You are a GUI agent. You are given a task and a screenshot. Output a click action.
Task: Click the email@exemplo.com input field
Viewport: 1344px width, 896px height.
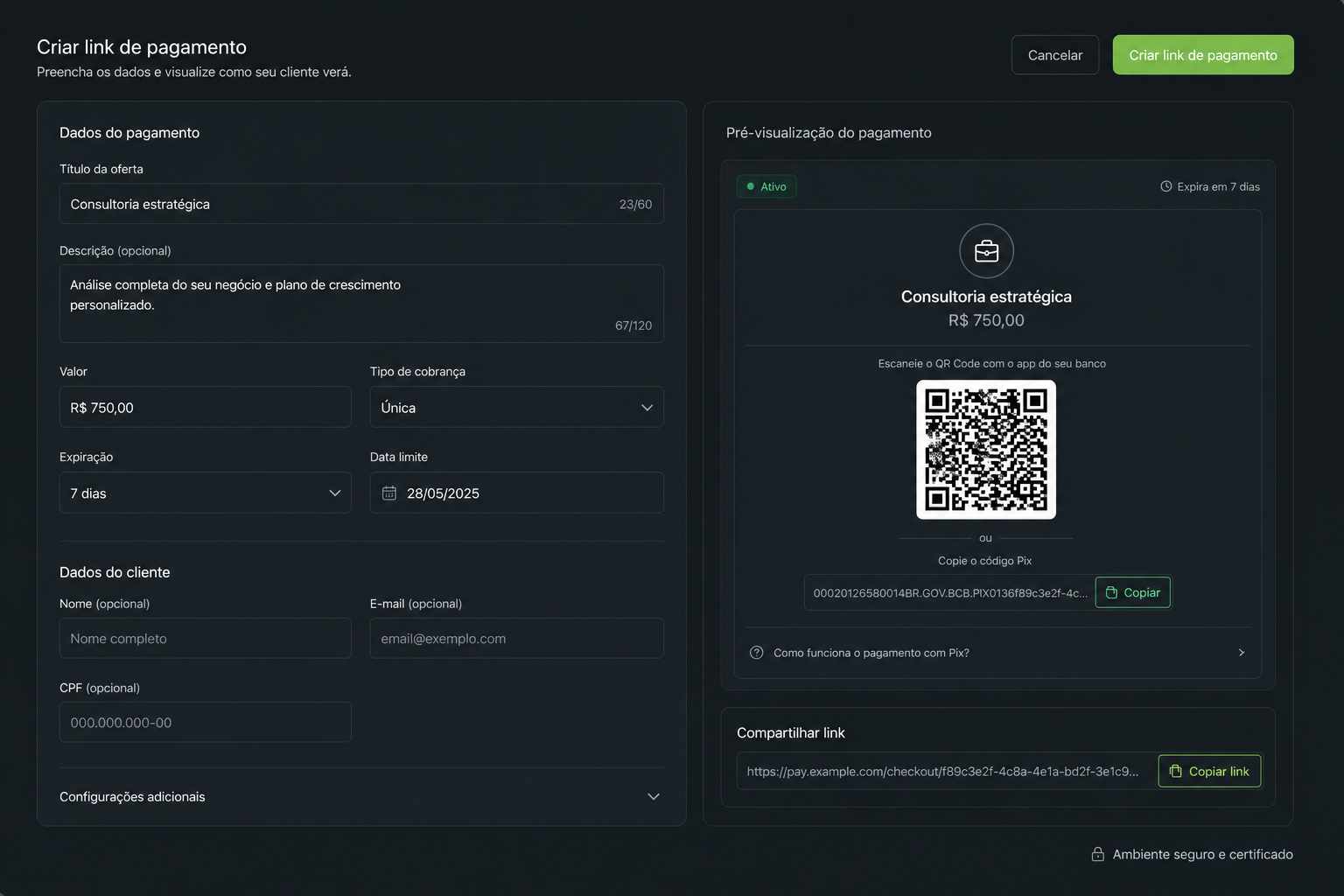(516, 638)
